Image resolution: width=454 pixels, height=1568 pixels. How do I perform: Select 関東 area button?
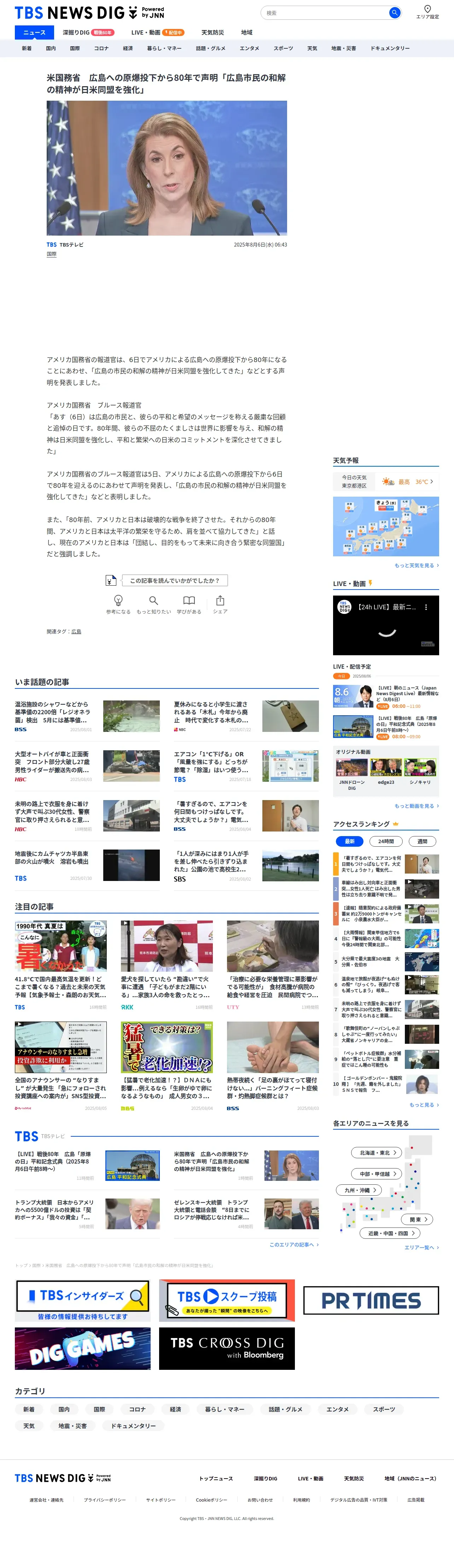pos(418,1219)
